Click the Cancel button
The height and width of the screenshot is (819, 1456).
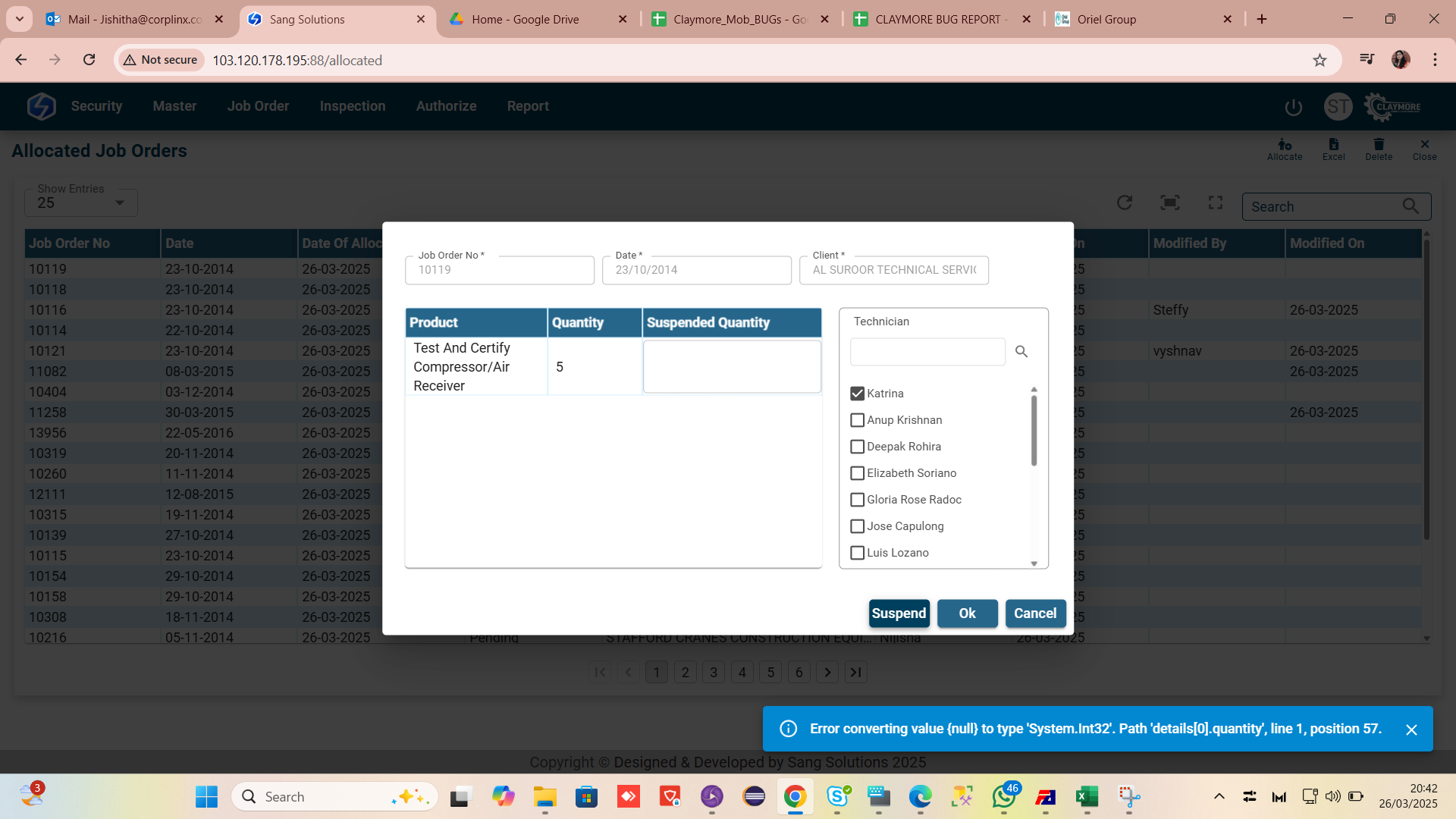(x=1034, y=613)
